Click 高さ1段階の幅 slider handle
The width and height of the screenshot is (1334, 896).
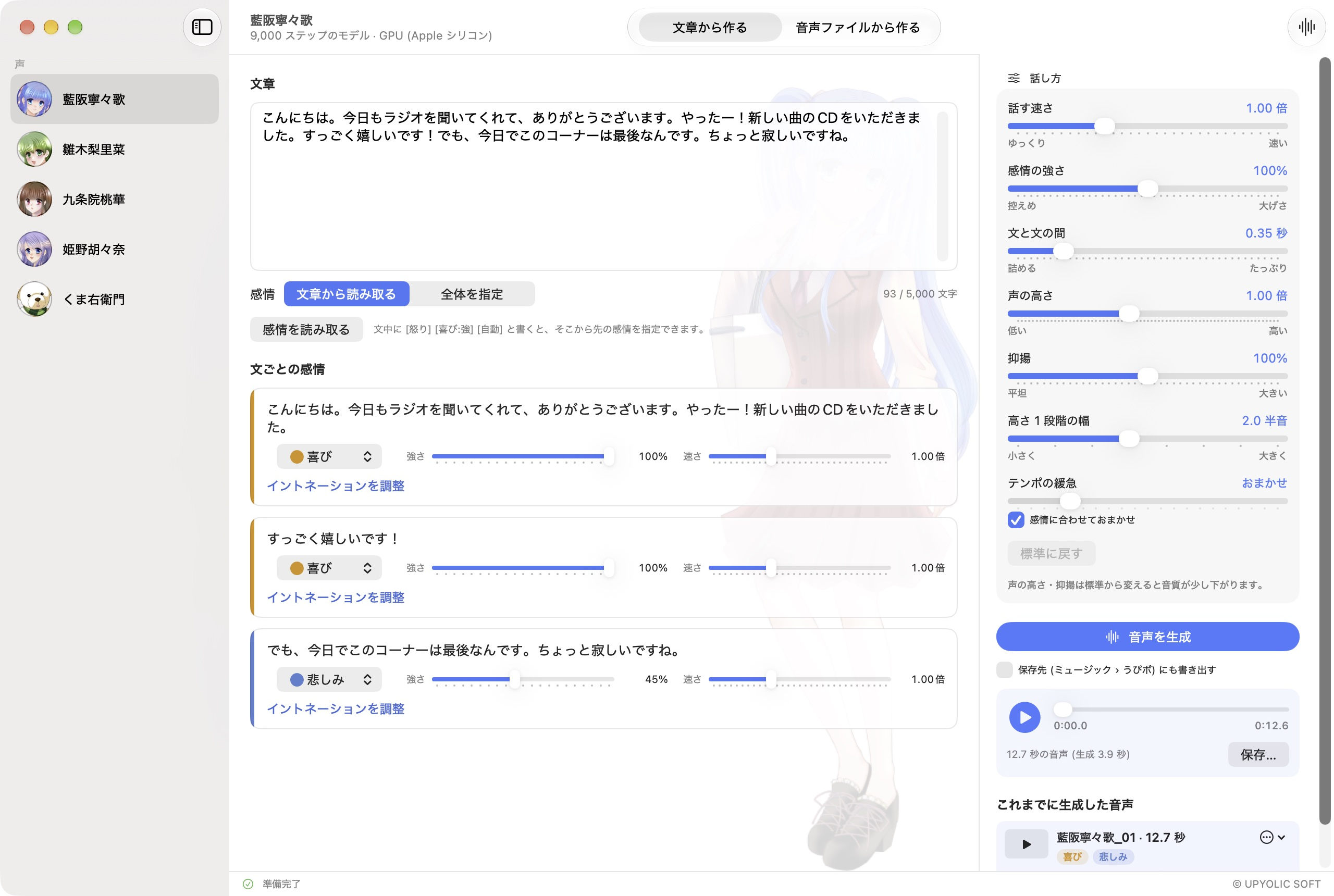[1129, 439]
